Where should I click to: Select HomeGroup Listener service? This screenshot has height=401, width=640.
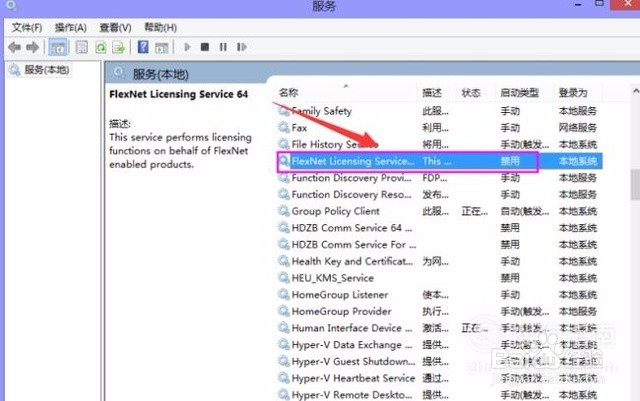438,295
